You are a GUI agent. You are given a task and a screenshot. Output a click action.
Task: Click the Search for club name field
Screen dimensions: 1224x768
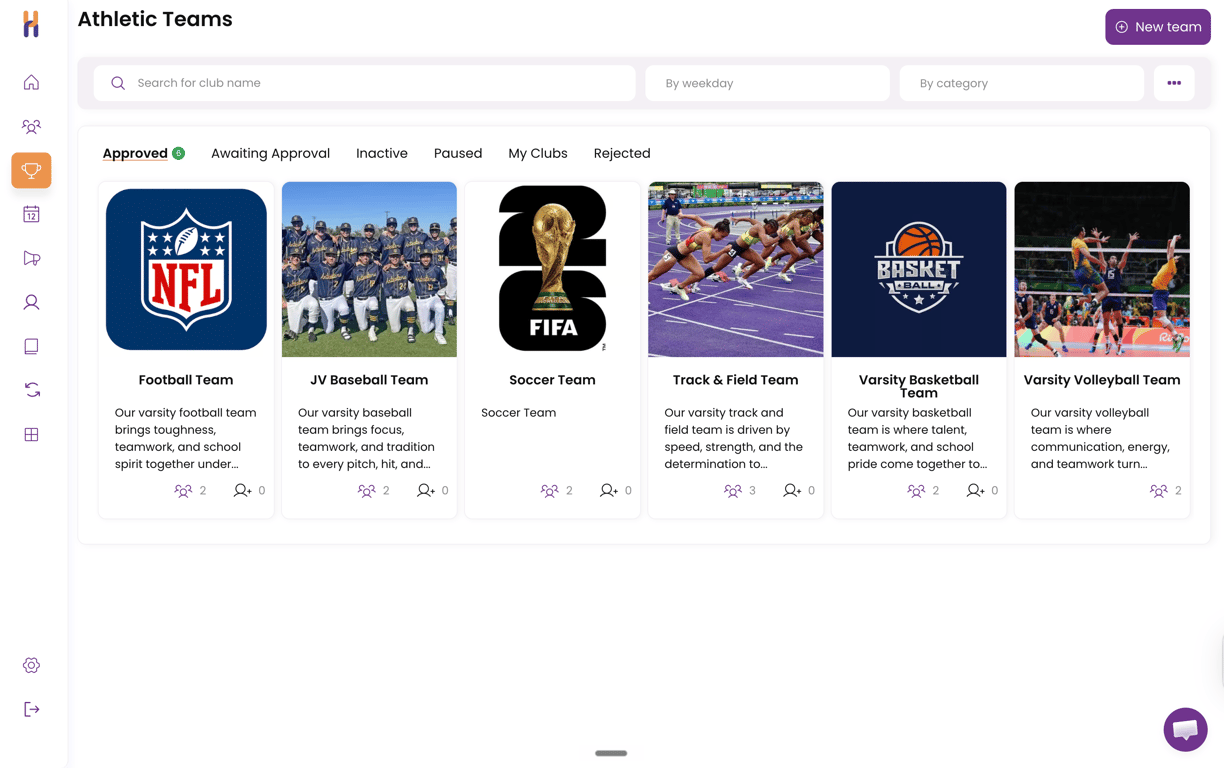(x=364, y=83)
